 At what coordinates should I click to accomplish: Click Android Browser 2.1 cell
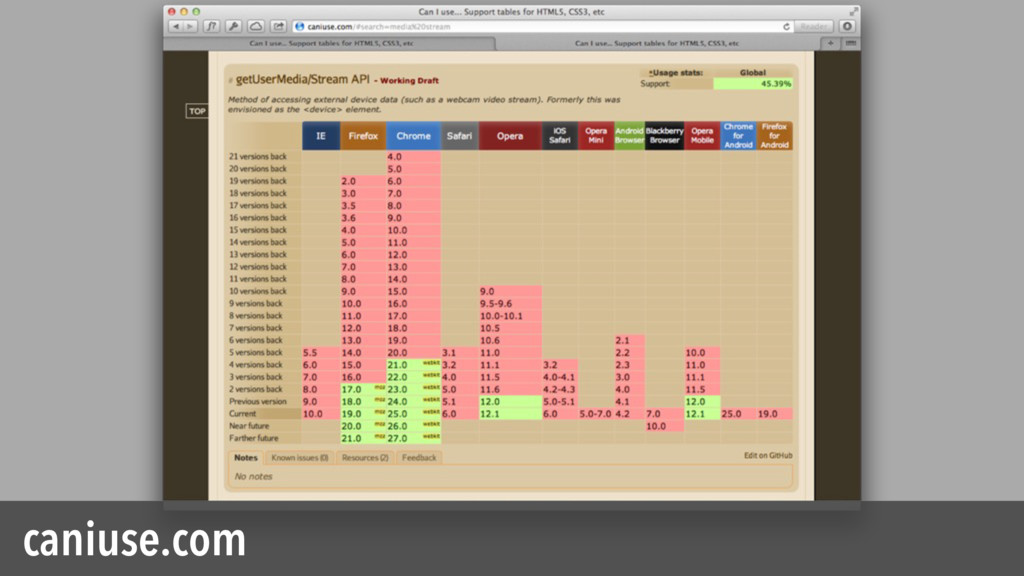click(x=630, y=340)
